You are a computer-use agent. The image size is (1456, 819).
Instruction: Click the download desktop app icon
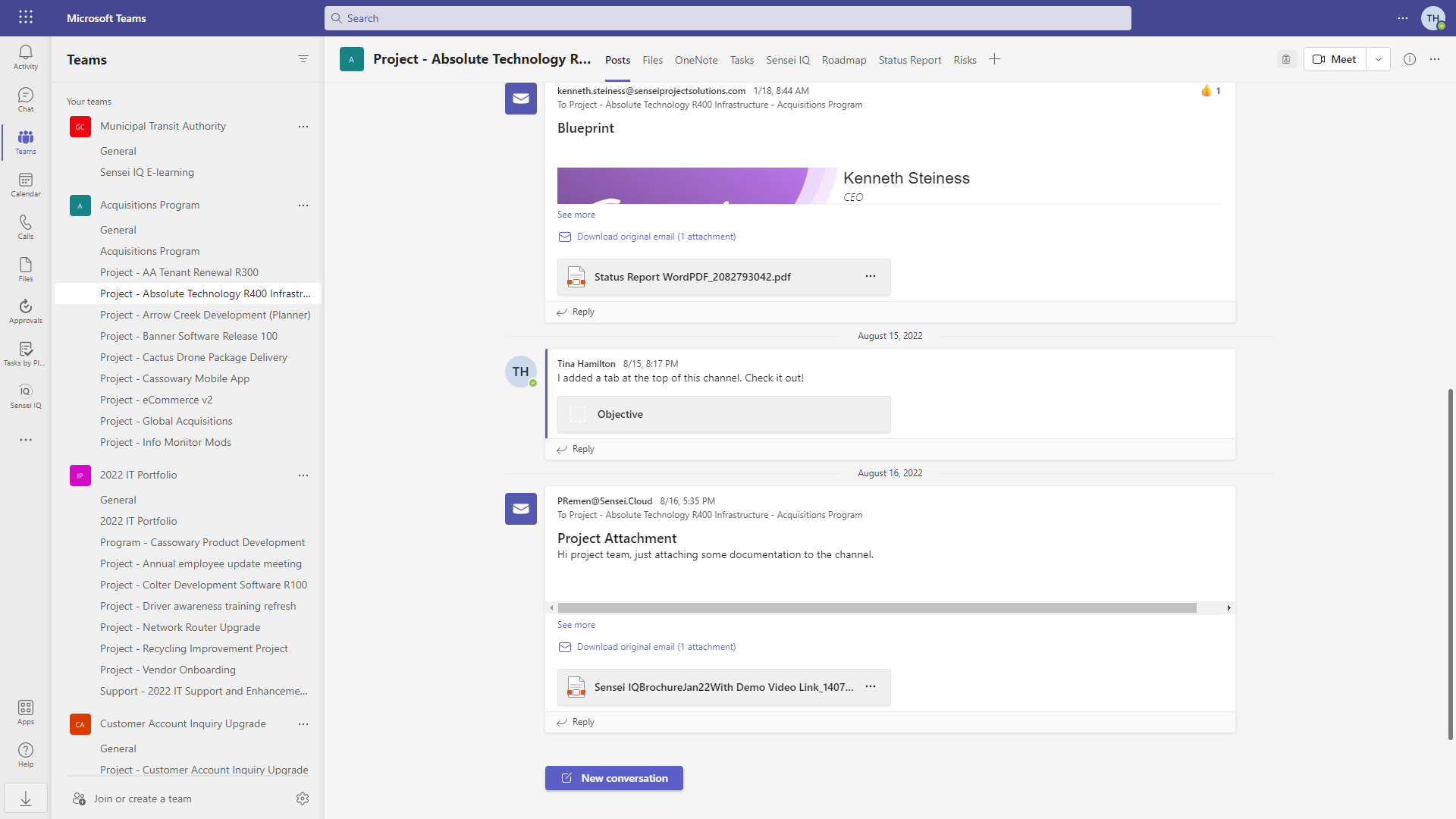(26, 799)
